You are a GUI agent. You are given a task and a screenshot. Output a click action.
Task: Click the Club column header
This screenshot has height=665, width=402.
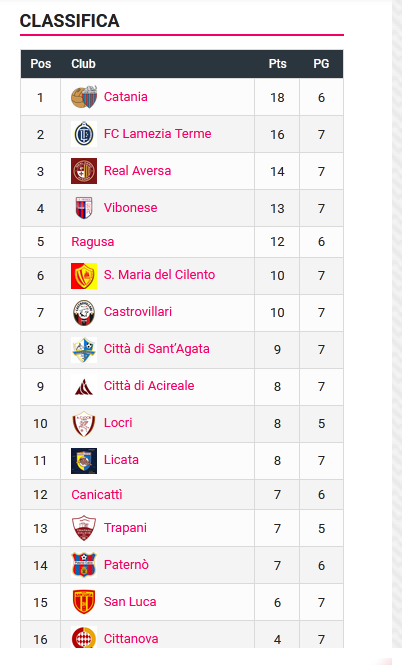tap(83, 64)
